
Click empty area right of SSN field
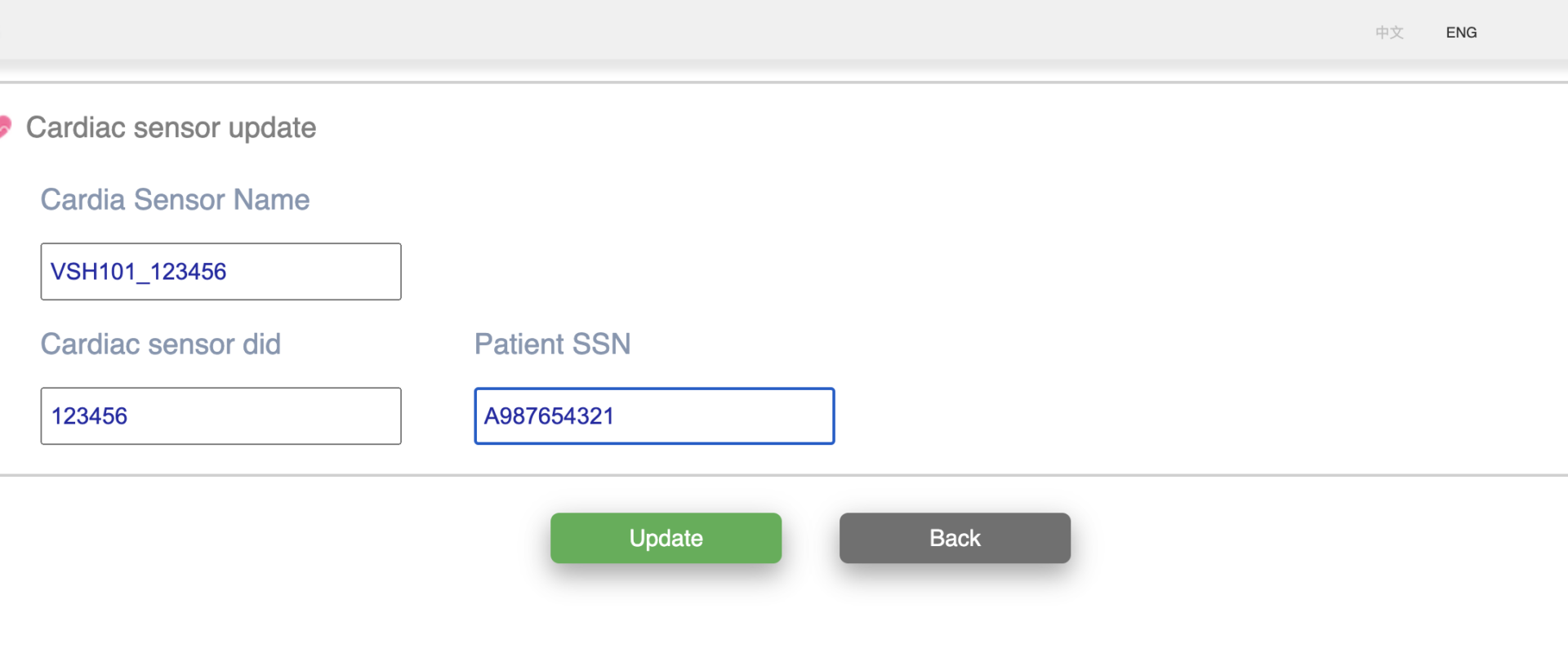(x=1184, y=416)
